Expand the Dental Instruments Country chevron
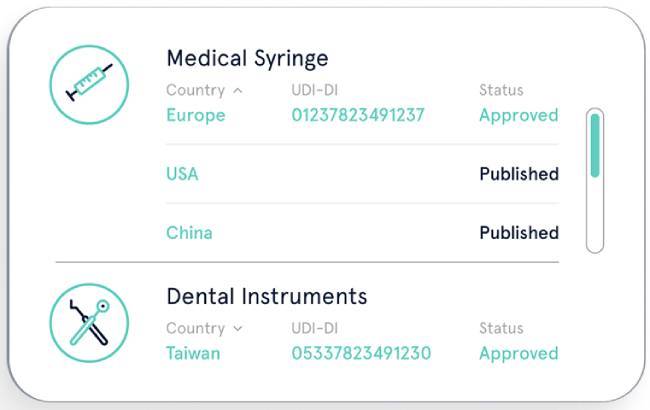The height and width of the screenshot is (410, 650). pos(237,328)
